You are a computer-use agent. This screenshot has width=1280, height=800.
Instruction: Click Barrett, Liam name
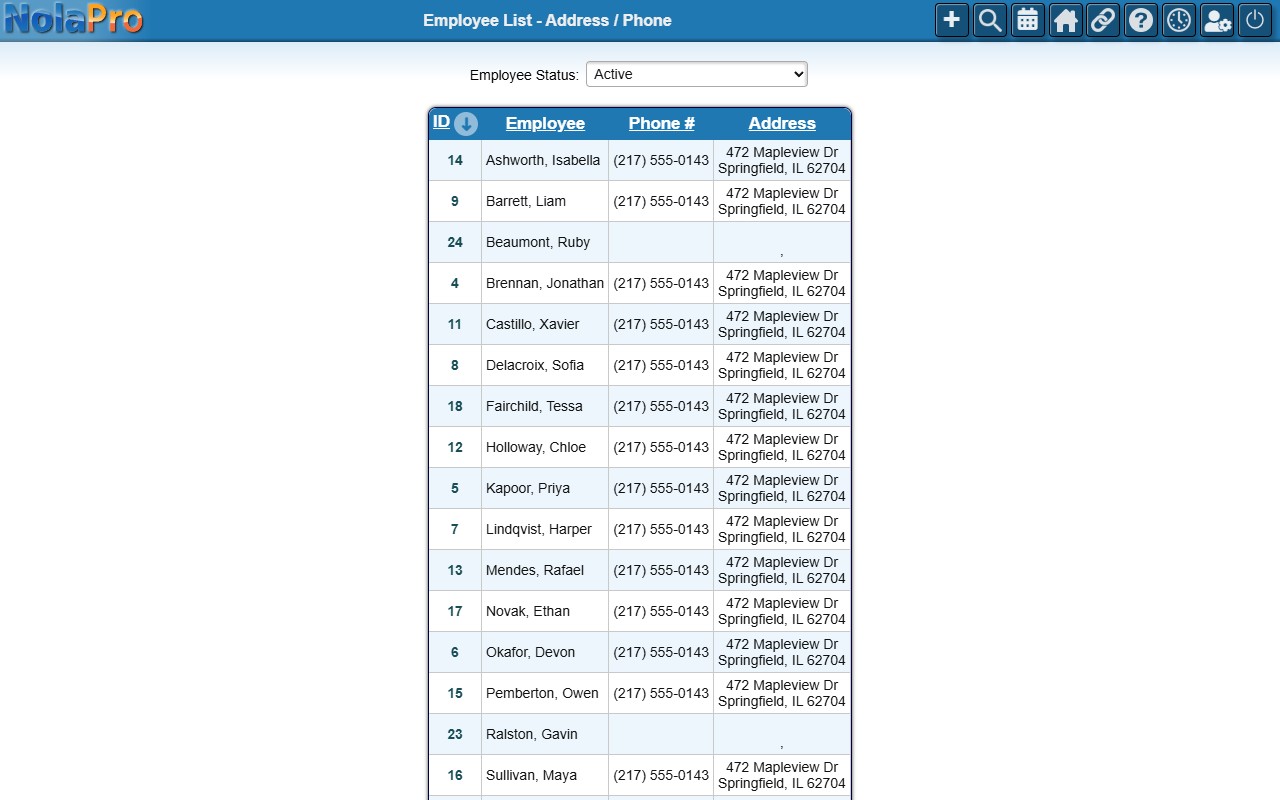(x=526, y=201)
